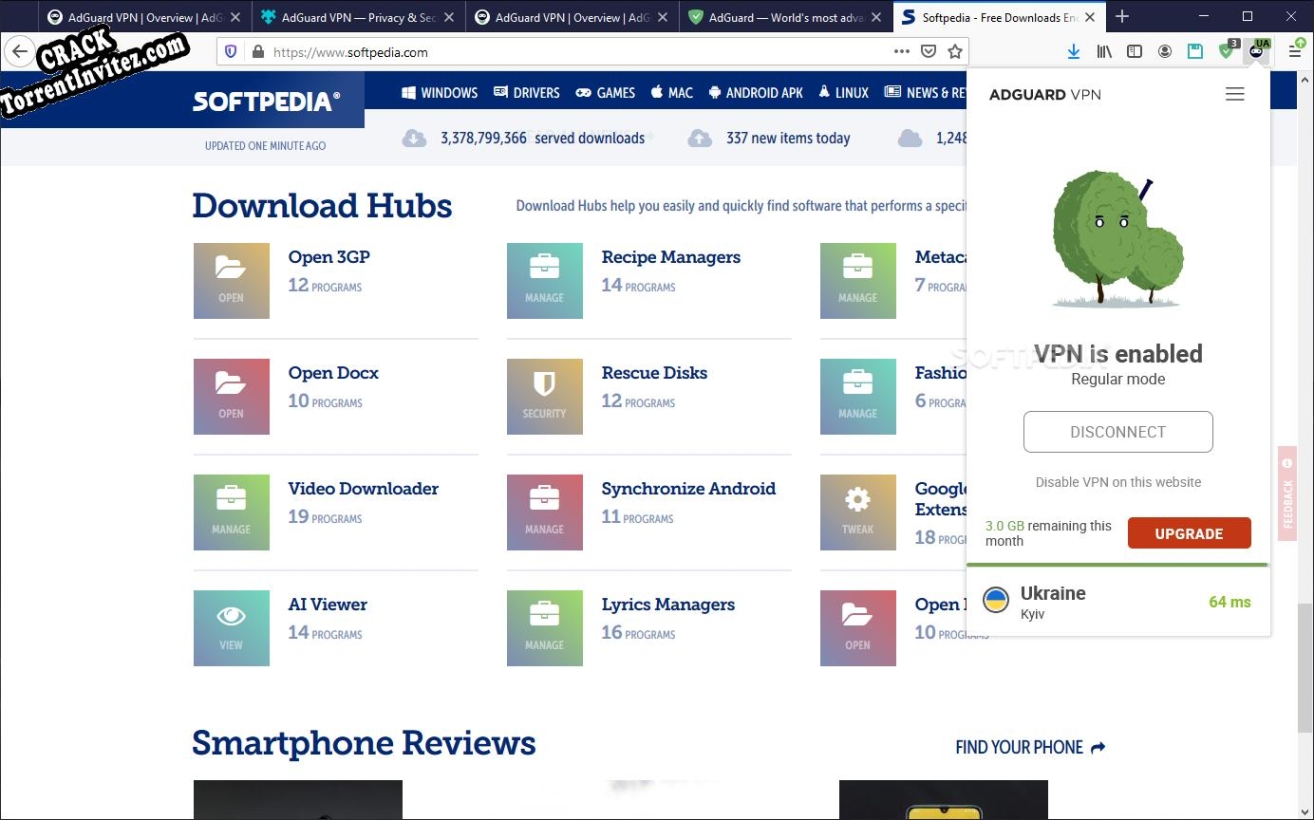Image resolution: width=1314 pixels, height=820 pixels.
Task: Open the hamburger menu inside the AdGuard VPN popup
Action: [1235, 93]
